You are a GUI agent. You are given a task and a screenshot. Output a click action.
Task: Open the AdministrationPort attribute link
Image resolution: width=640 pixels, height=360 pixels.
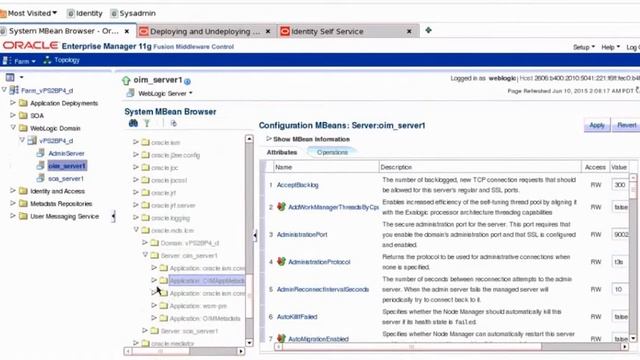[302, 235]
